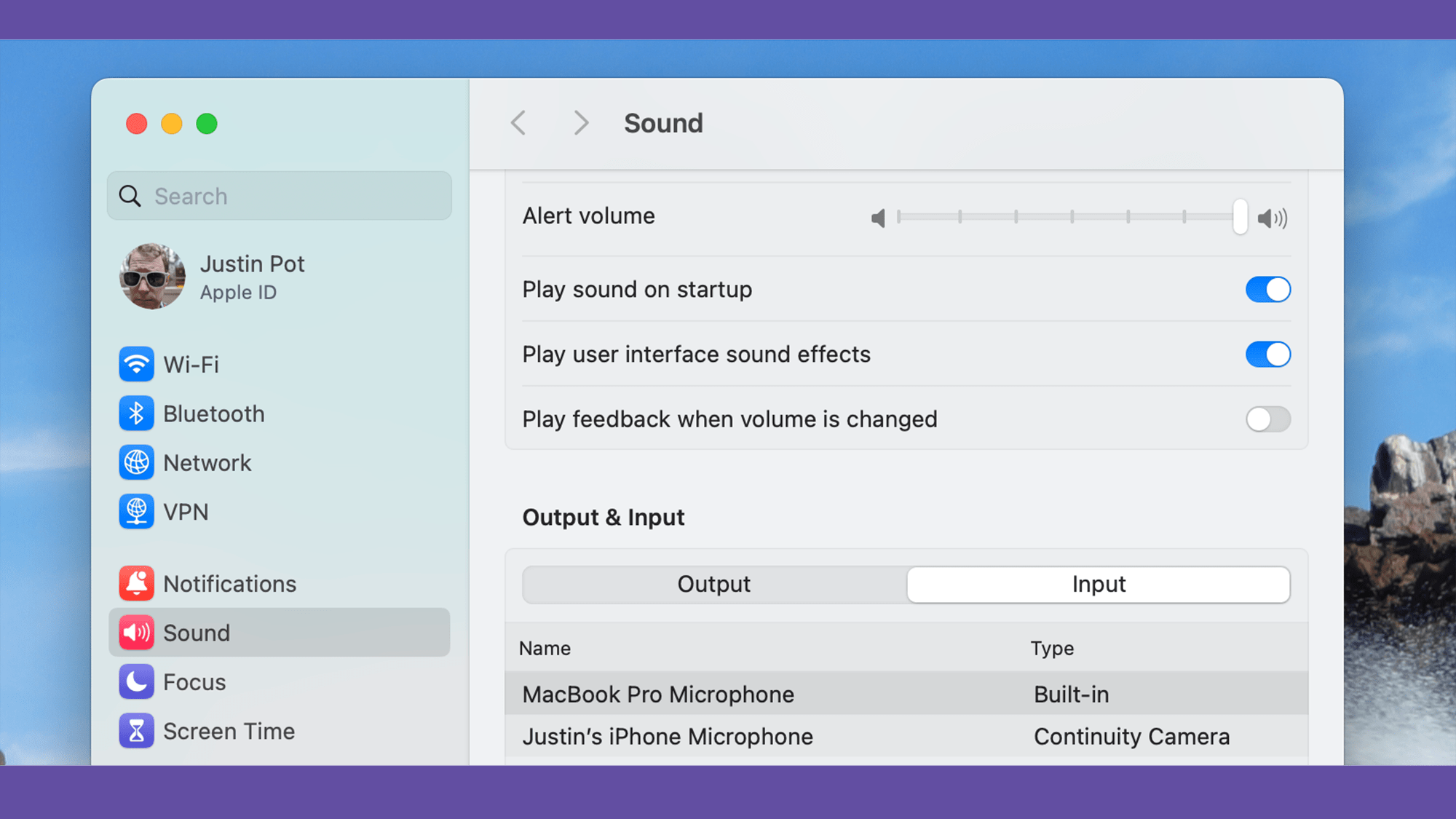
Task: Turn off user interface sound effects
Action: (1267, 355)
